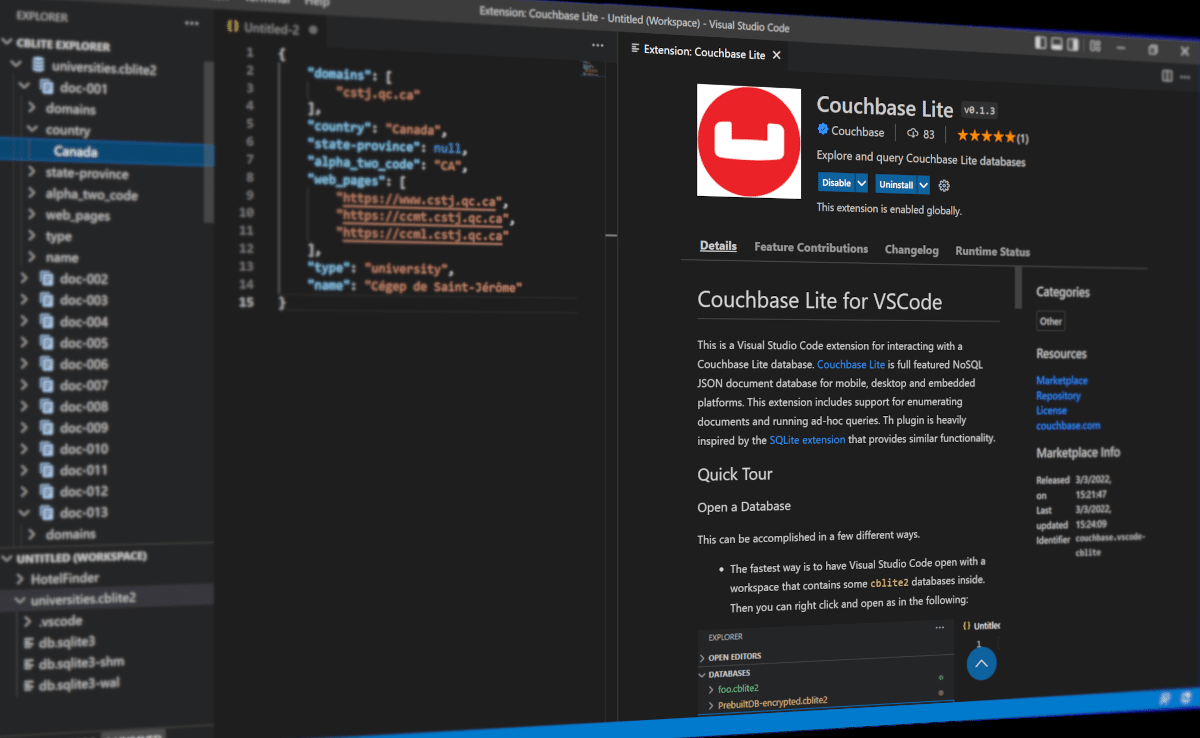
Task: Open the Feature Contributions tab
Action: (811, 247)
